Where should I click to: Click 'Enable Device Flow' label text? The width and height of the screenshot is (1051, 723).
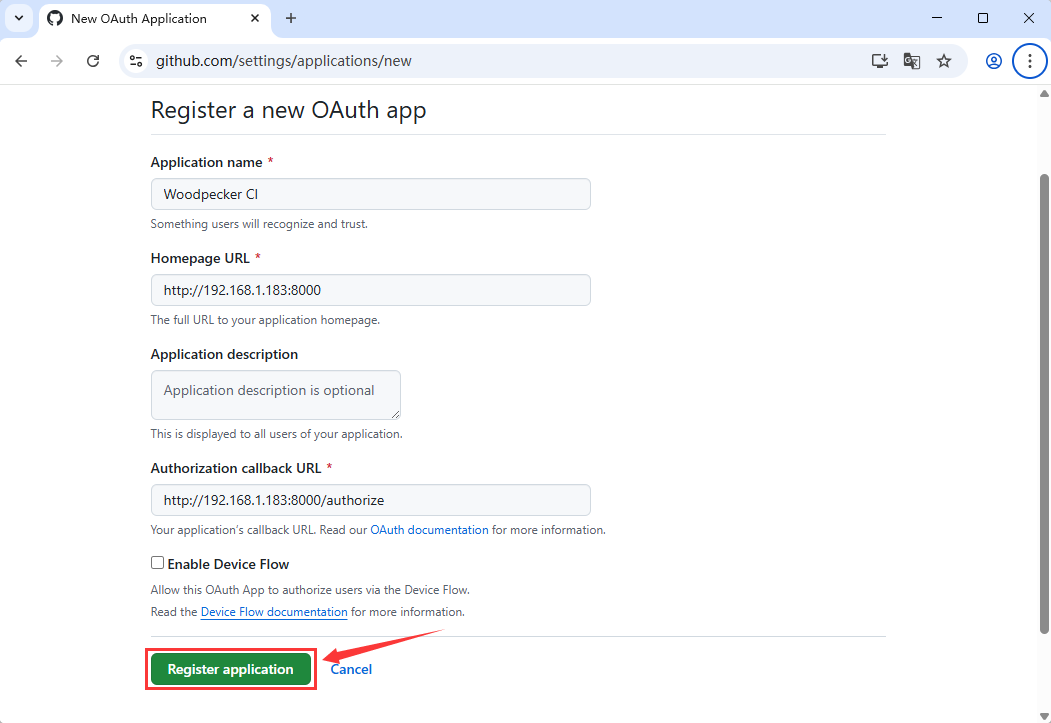(228, 564)
